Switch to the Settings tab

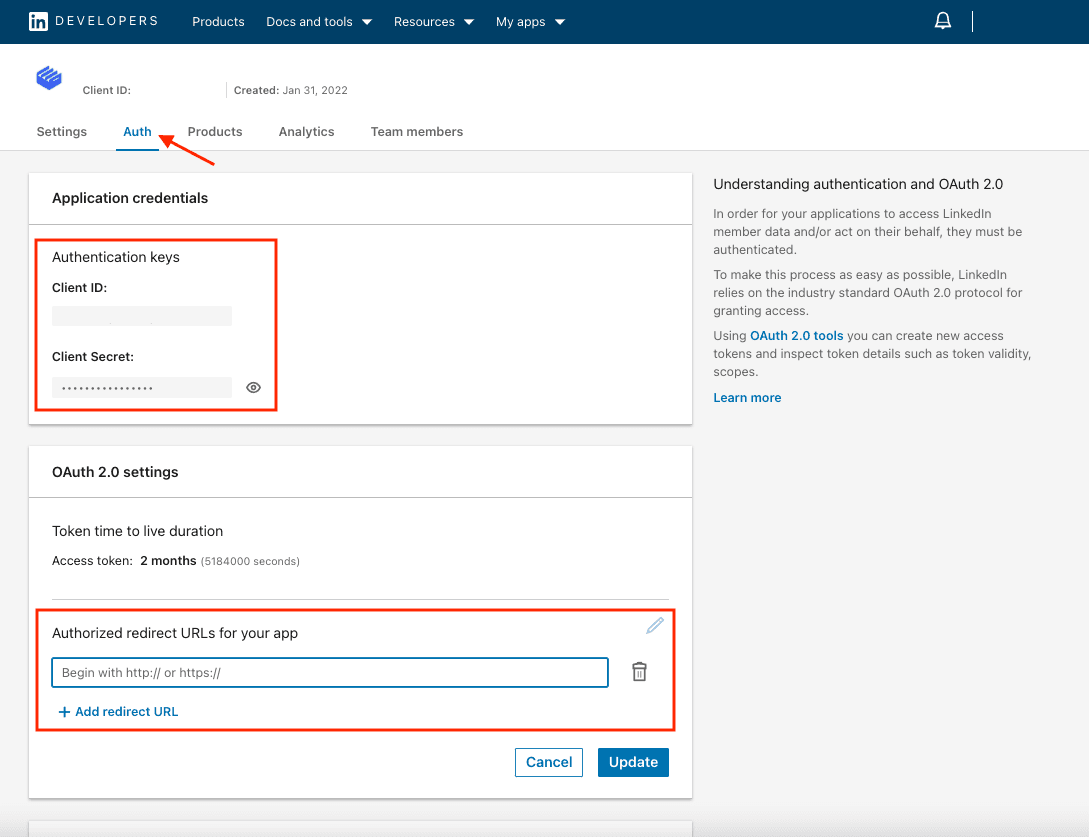[x=61, y=131]
